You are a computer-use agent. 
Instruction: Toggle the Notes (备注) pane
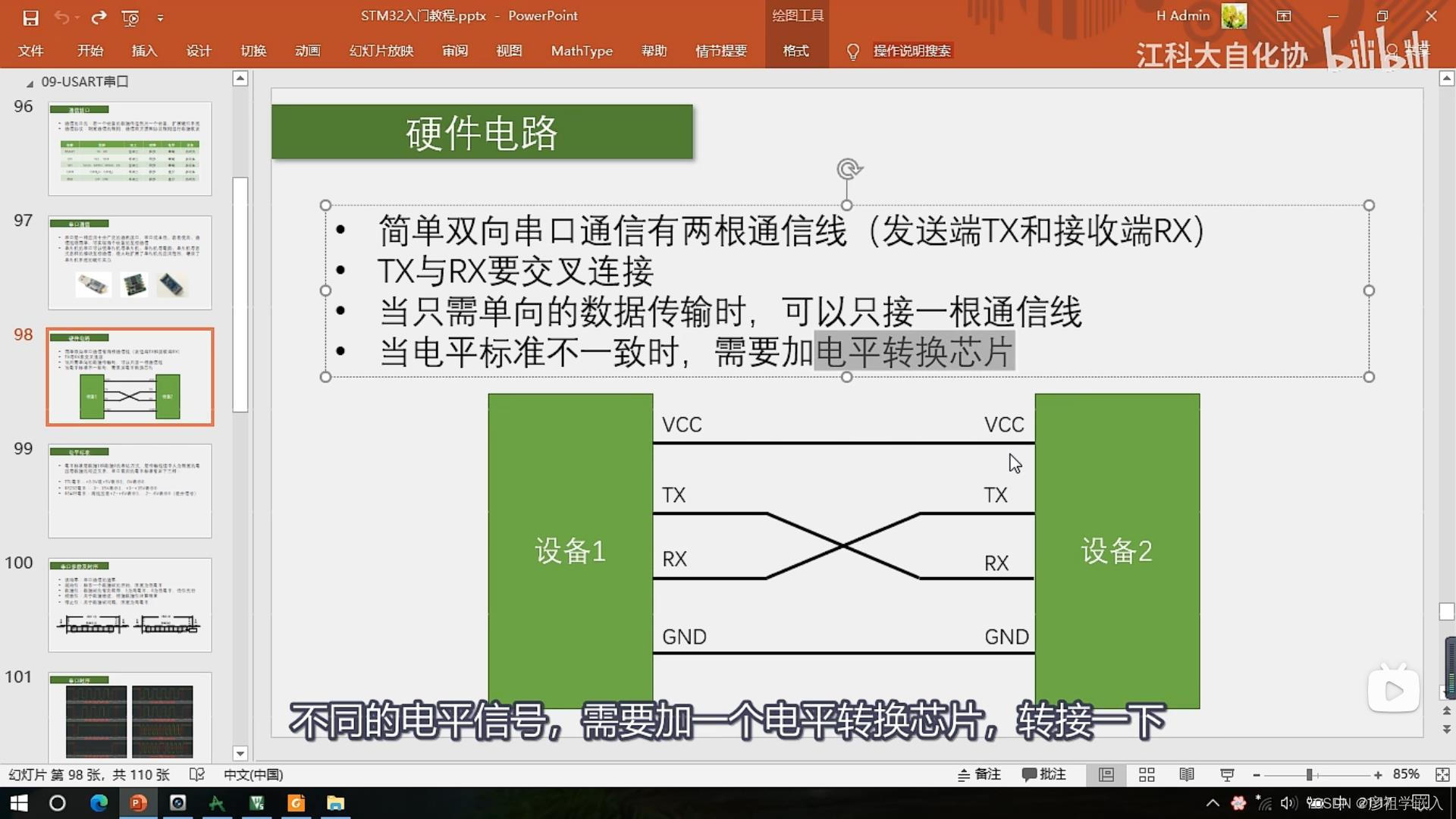click(x=979, y=774)
